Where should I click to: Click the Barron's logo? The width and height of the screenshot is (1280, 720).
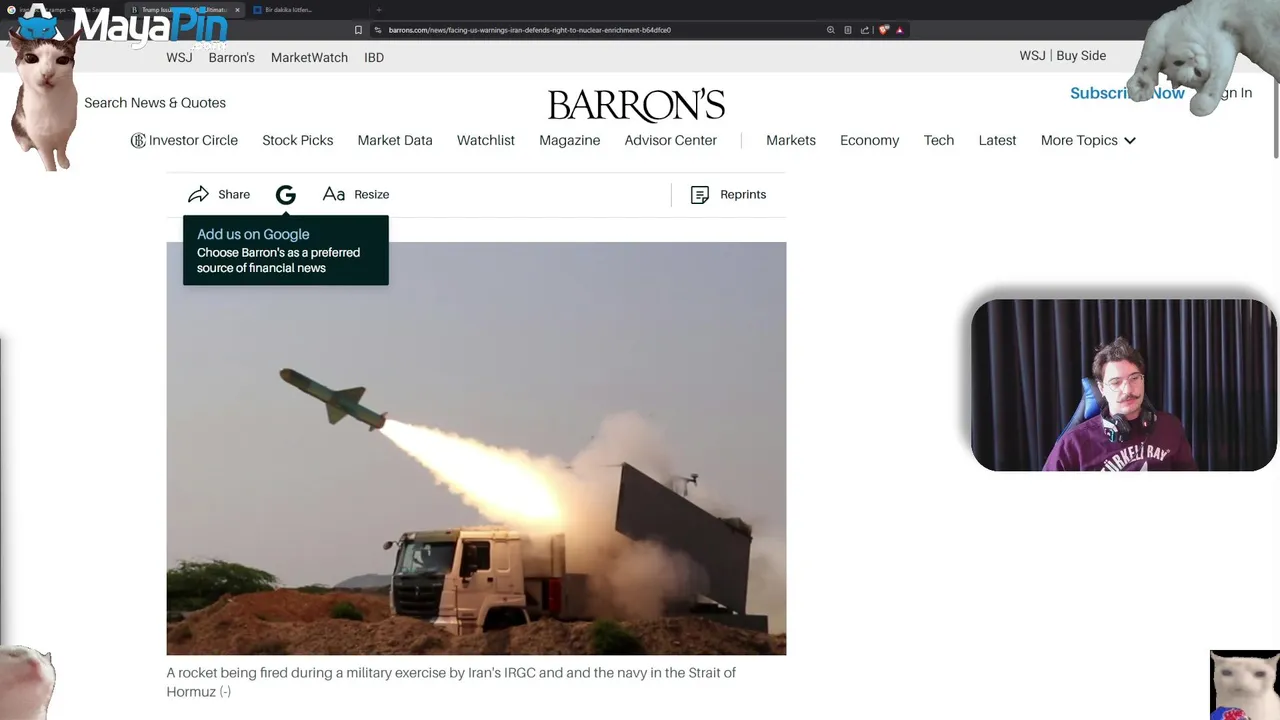click(x=636, y=105)
